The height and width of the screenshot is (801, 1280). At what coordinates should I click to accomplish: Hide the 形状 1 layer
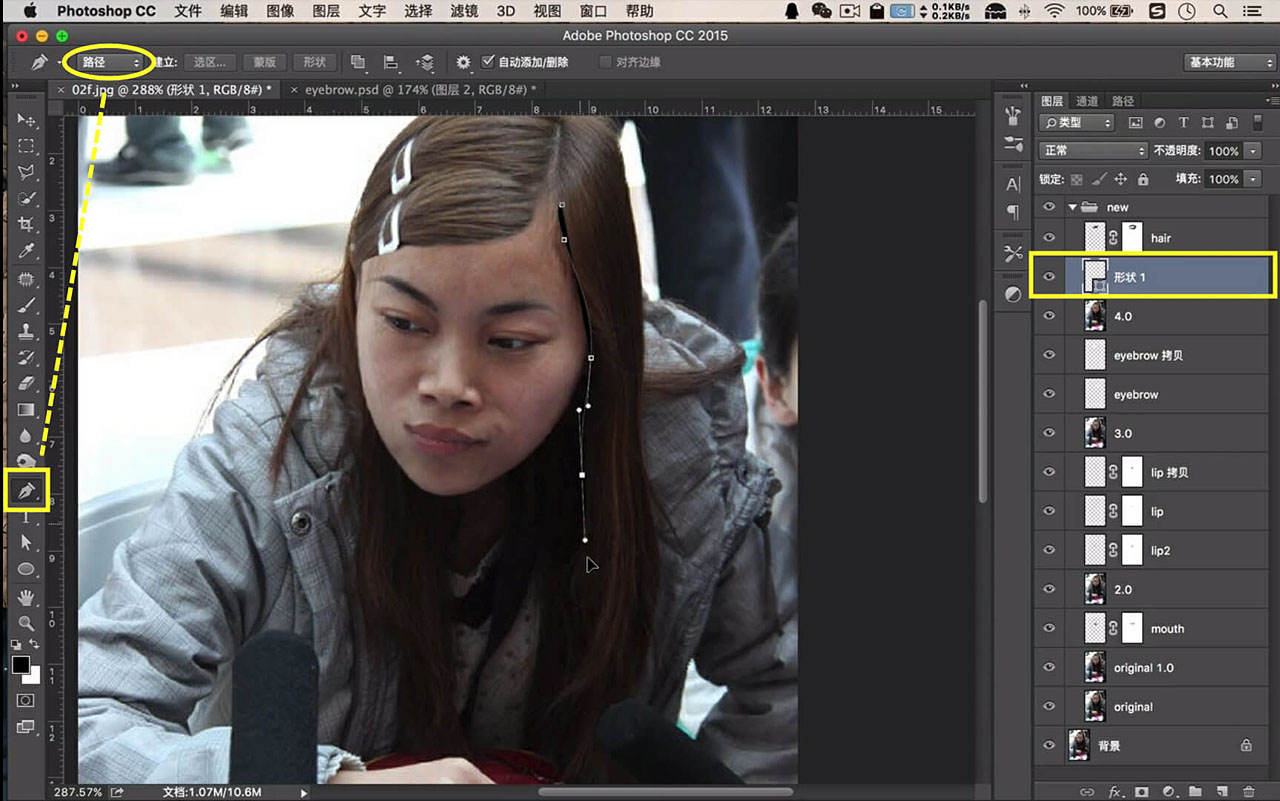pos(1048,277)
